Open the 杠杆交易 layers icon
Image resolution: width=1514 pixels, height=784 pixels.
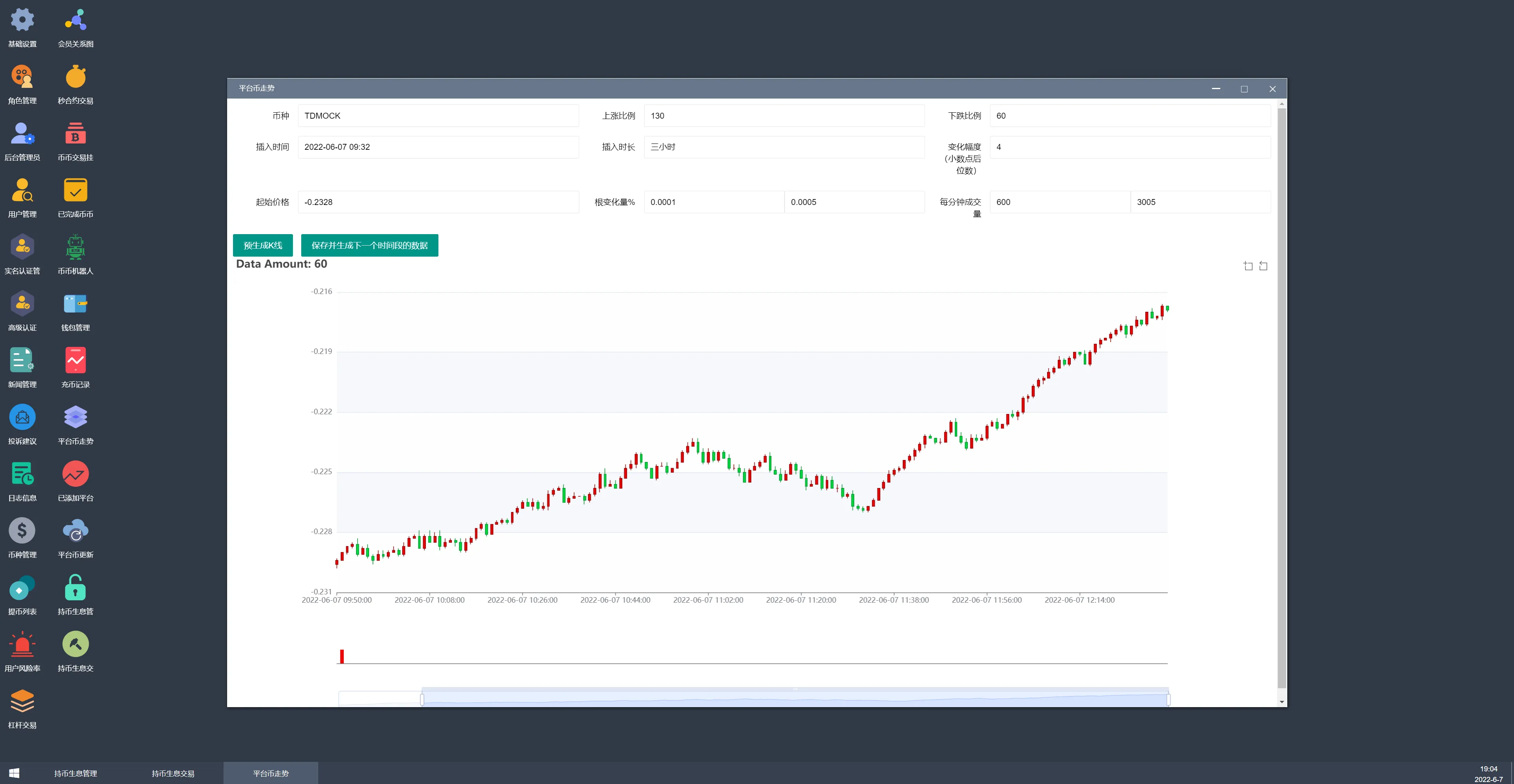click(22, 701)
